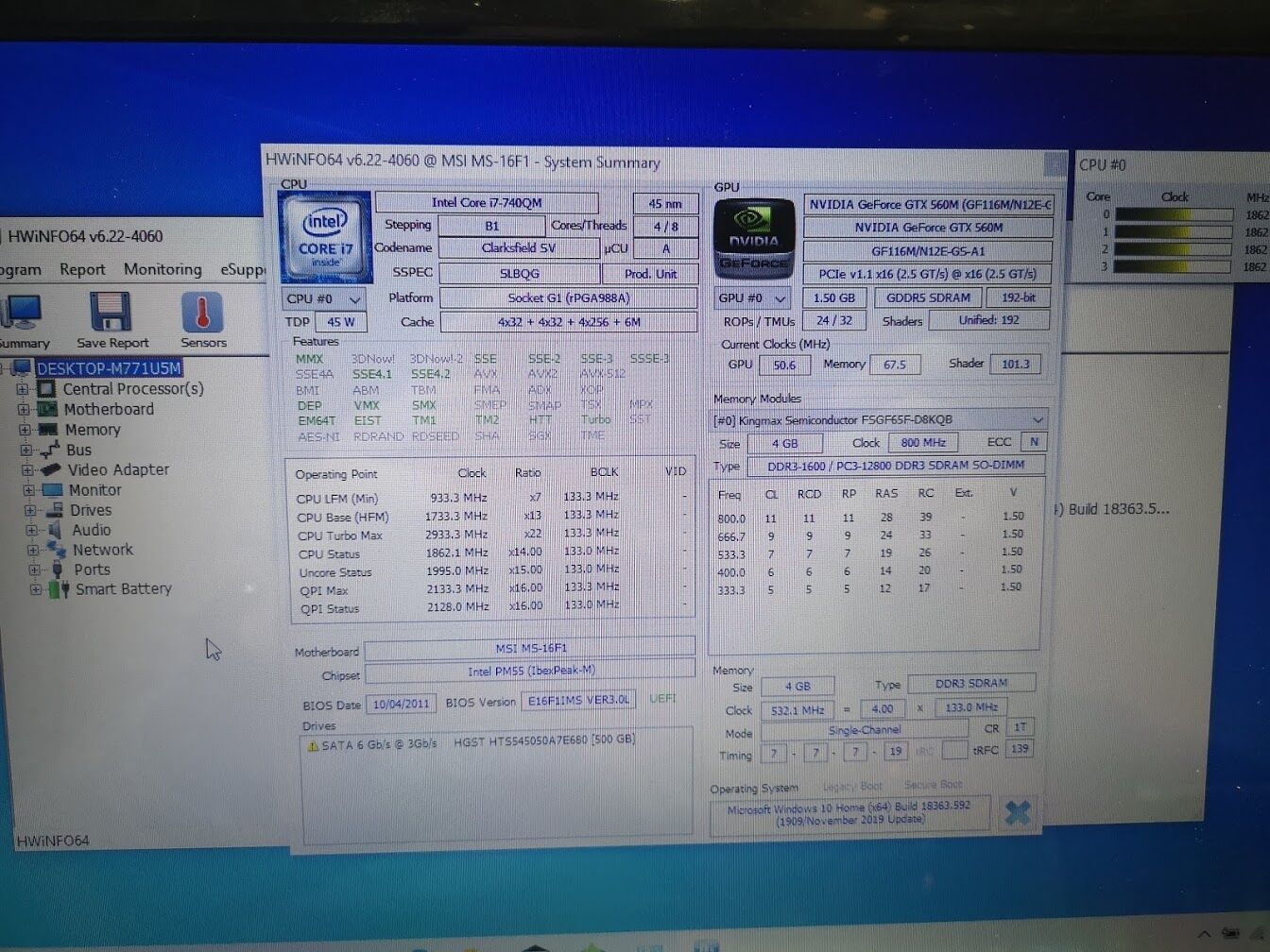This screenshot has width=1270, height=952.
Task: Click the Memory module tree icon
Action: pyautogui.click(x=48, y=430)
